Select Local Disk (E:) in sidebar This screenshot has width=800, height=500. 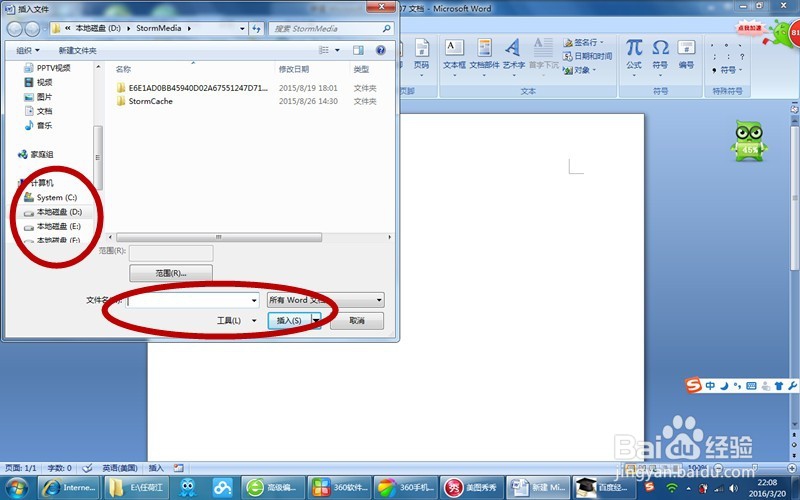[x=58, y=226]
